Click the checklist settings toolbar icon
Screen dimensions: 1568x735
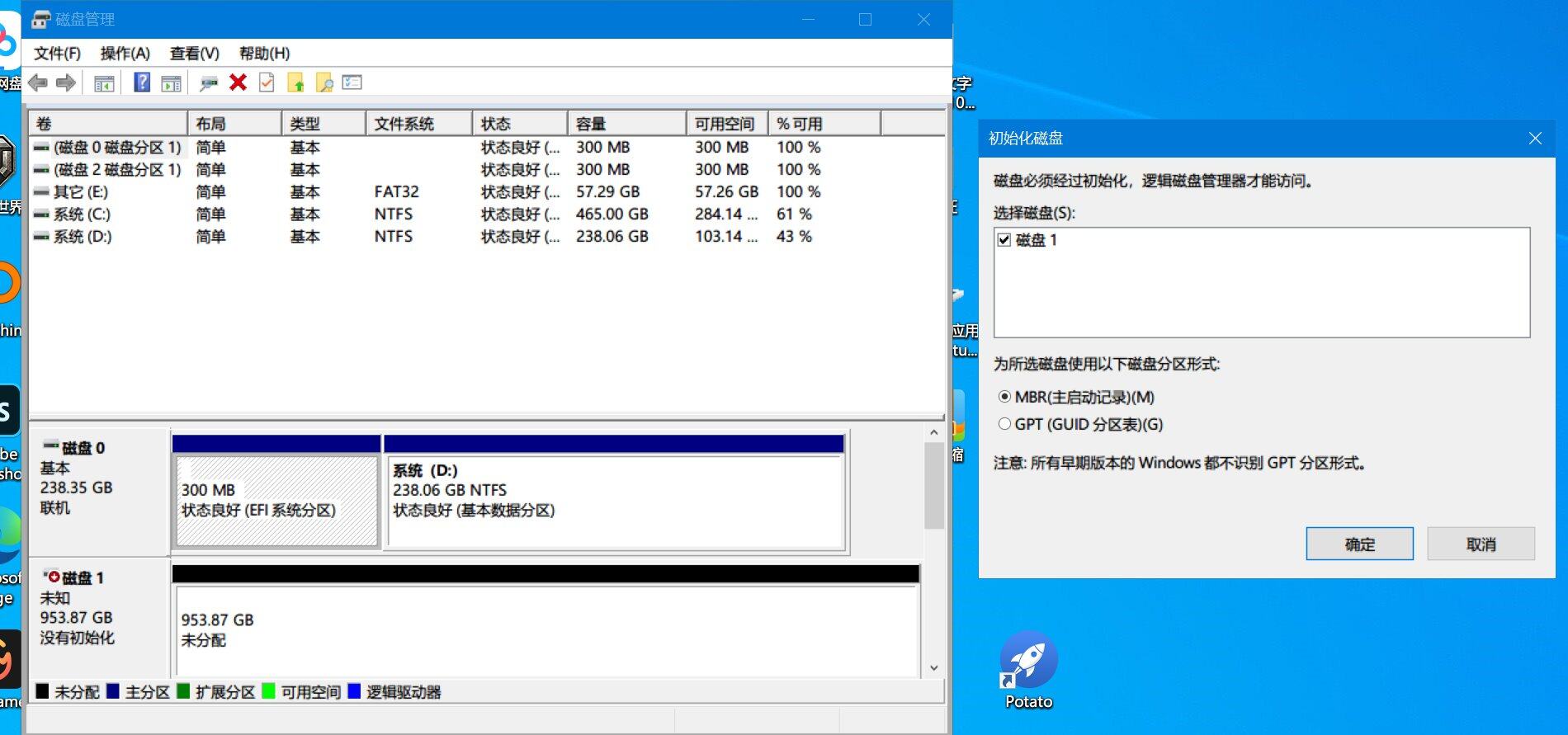(352, 82)
